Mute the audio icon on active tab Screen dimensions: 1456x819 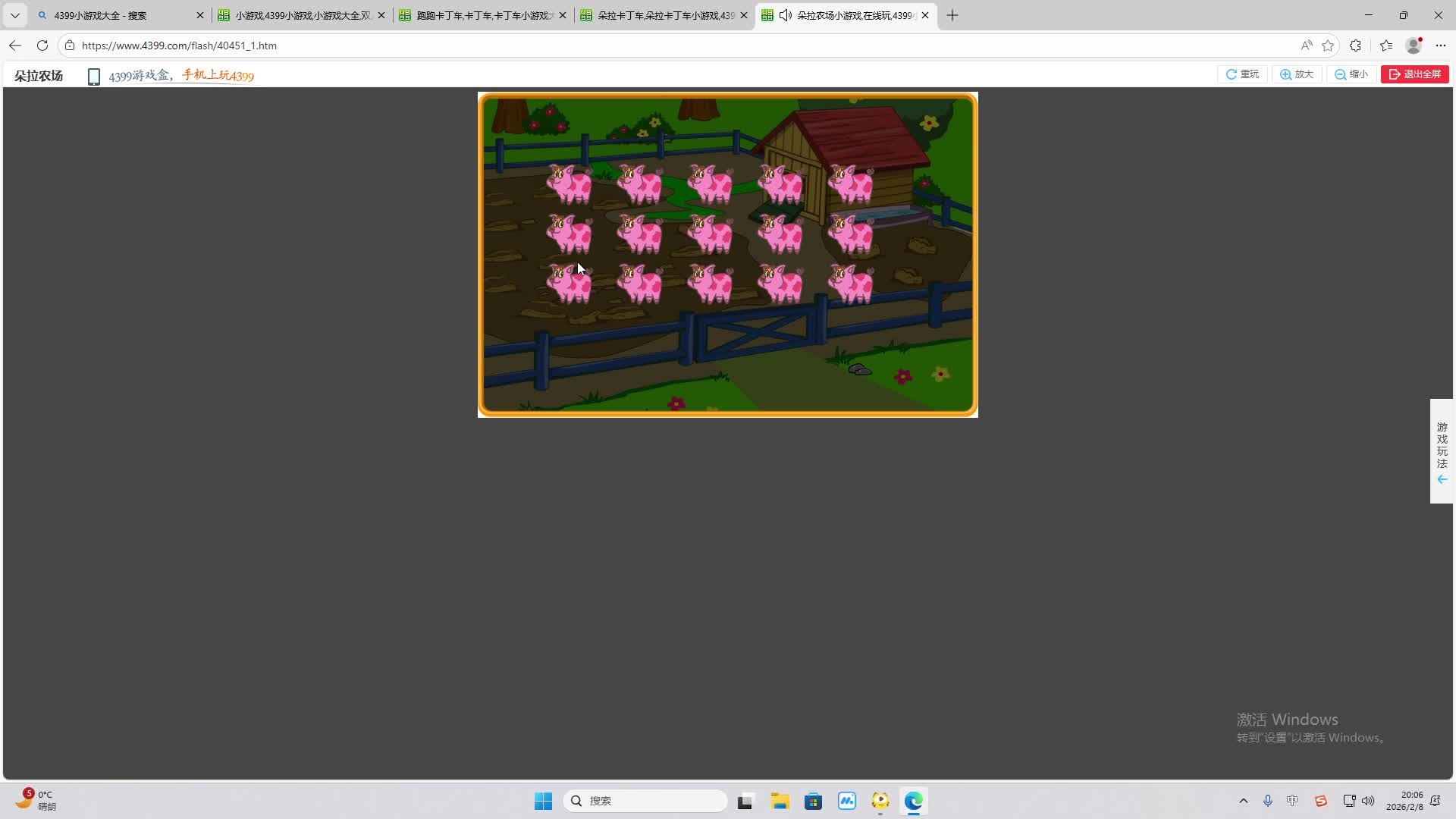point(786,15)
